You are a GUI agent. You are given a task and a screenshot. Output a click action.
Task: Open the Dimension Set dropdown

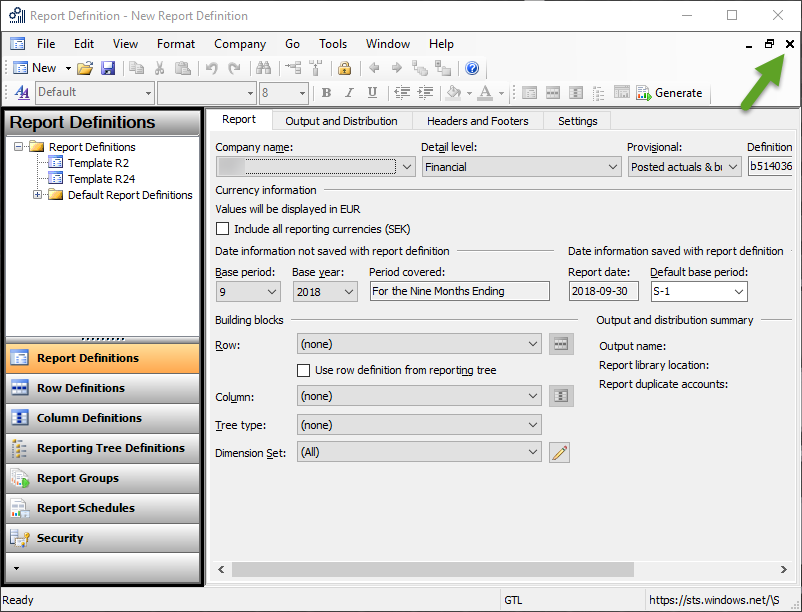click(x=532, y=452)
